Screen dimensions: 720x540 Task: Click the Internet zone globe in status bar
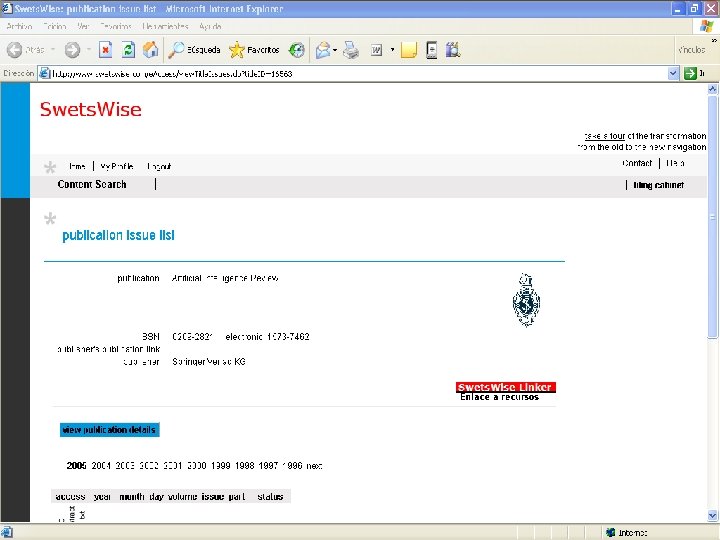click(610, 533)
